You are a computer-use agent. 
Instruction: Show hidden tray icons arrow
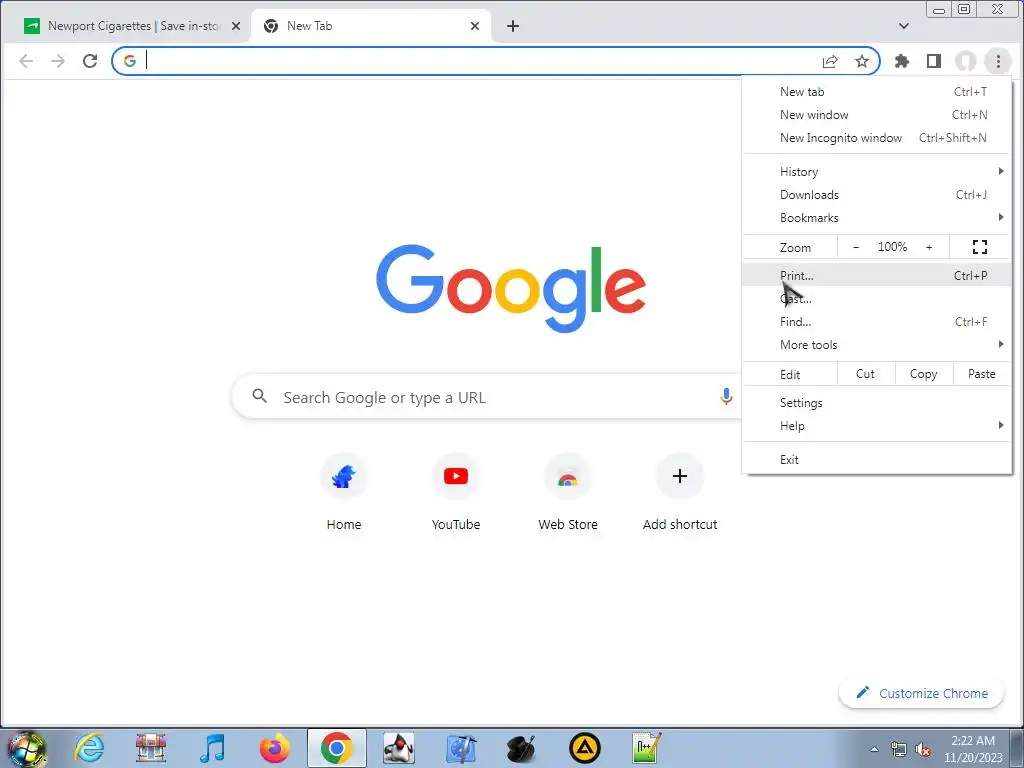tap(874, 749)
